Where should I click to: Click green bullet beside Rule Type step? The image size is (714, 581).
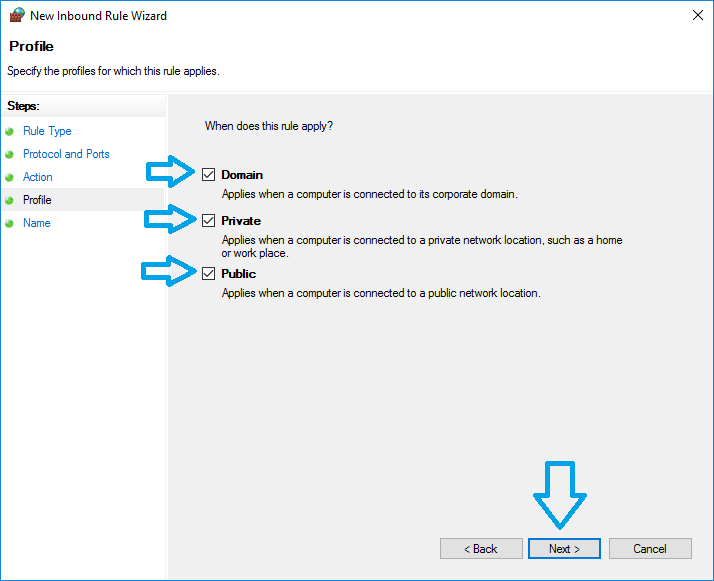pos(10,132)
